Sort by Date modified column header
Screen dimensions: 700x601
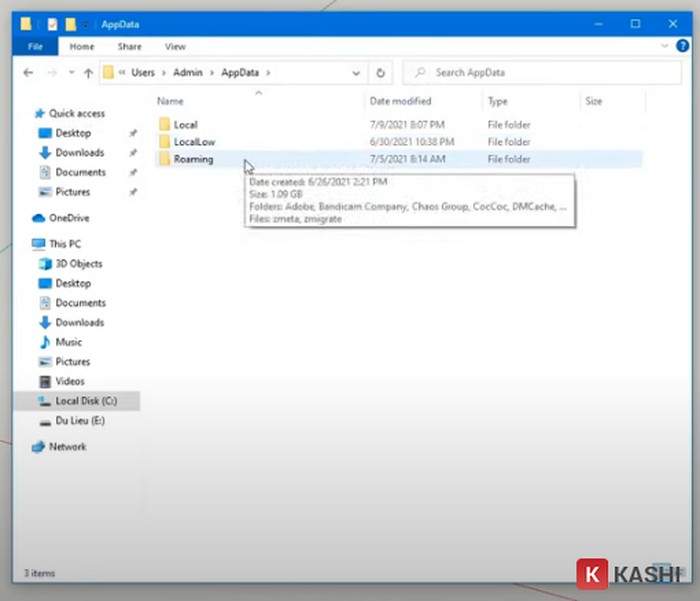400,101
